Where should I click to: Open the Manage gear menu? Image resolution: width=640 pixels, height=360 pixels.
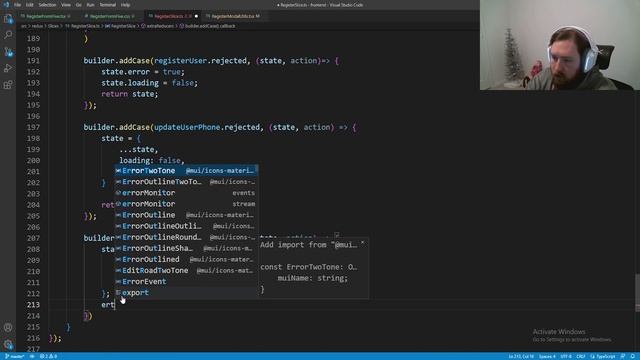pos(8,344)
